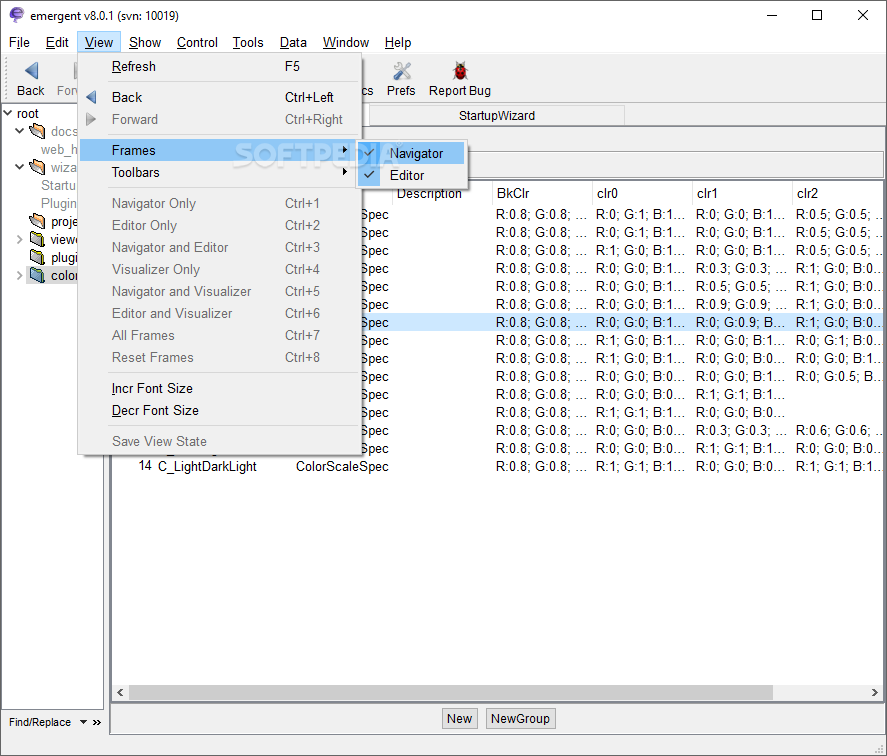887x756 pixels.
Task: Click the plugins folder icon in tree
Action: (x=37, y=257)
